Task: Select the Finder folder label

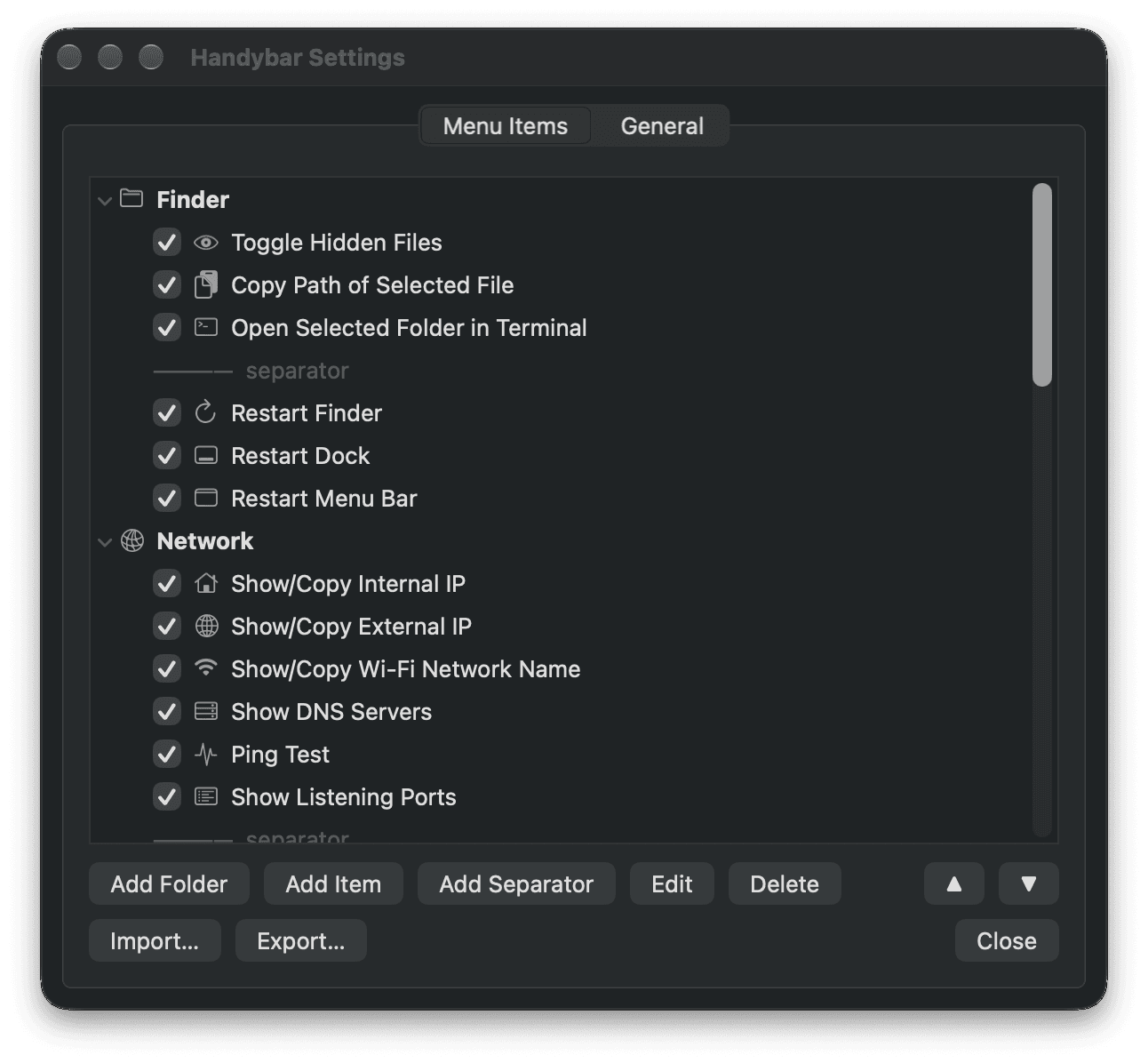Action: [x=193, y=199]
